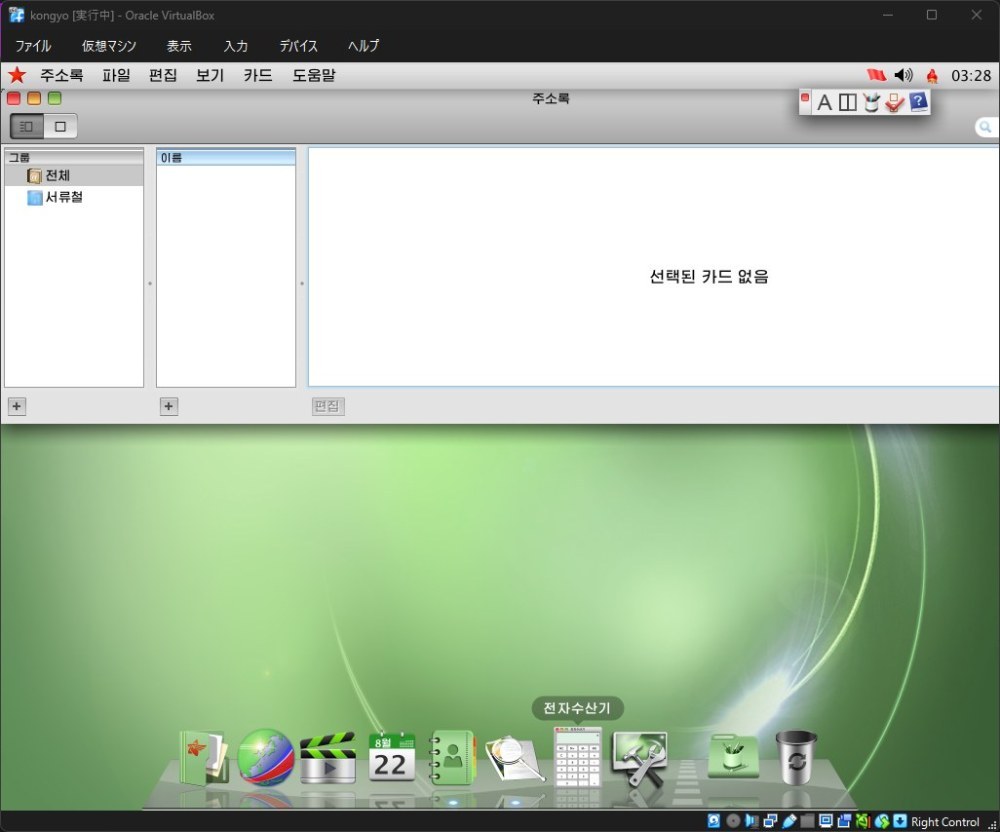Add a new contact with plus button

click(x=168, y=406)
